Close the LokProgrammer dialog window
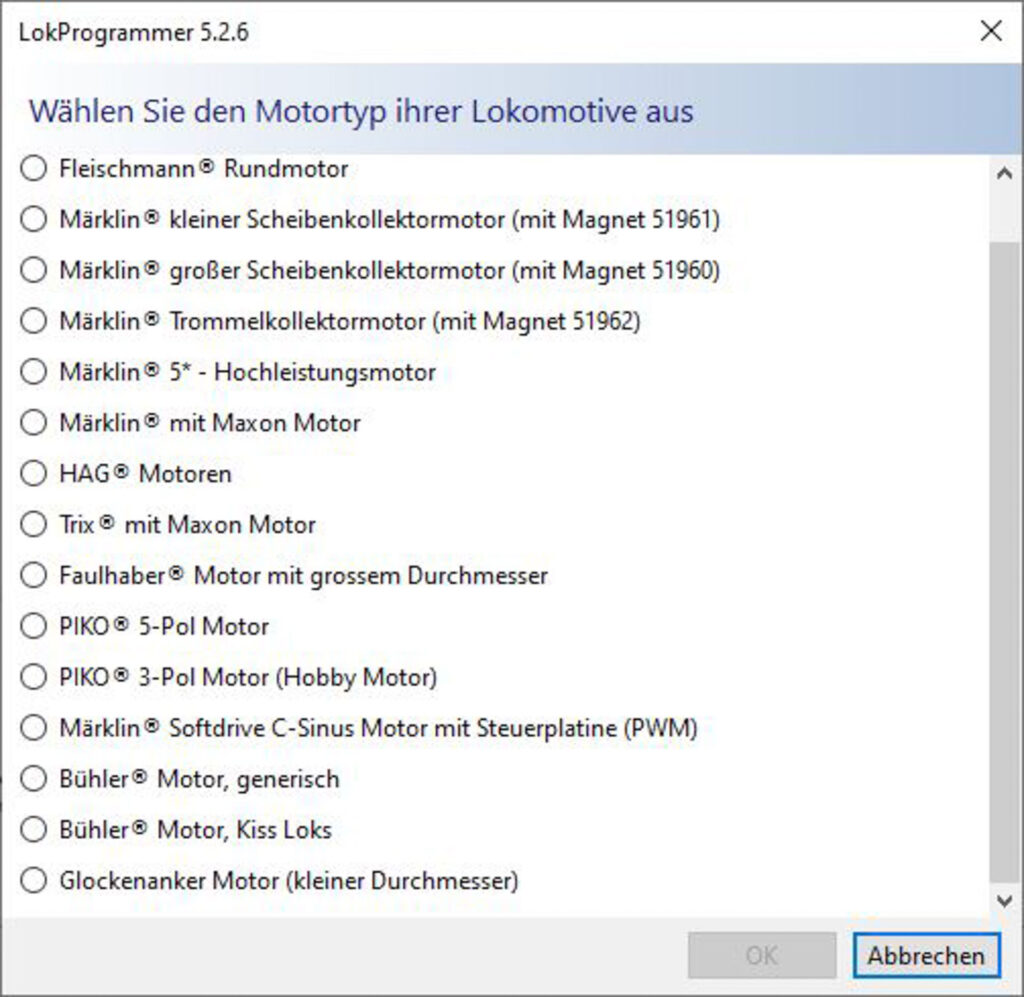Viewport: 1024px width, 997px height. coord(991,31)
